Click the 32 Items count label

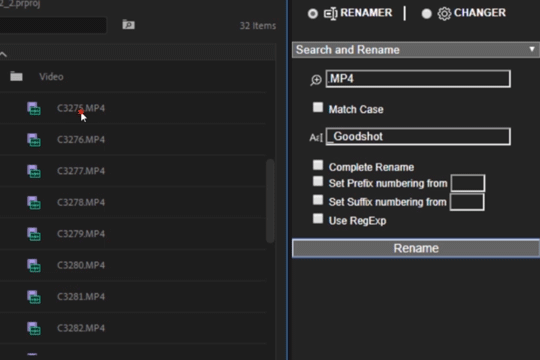point(258,26)
